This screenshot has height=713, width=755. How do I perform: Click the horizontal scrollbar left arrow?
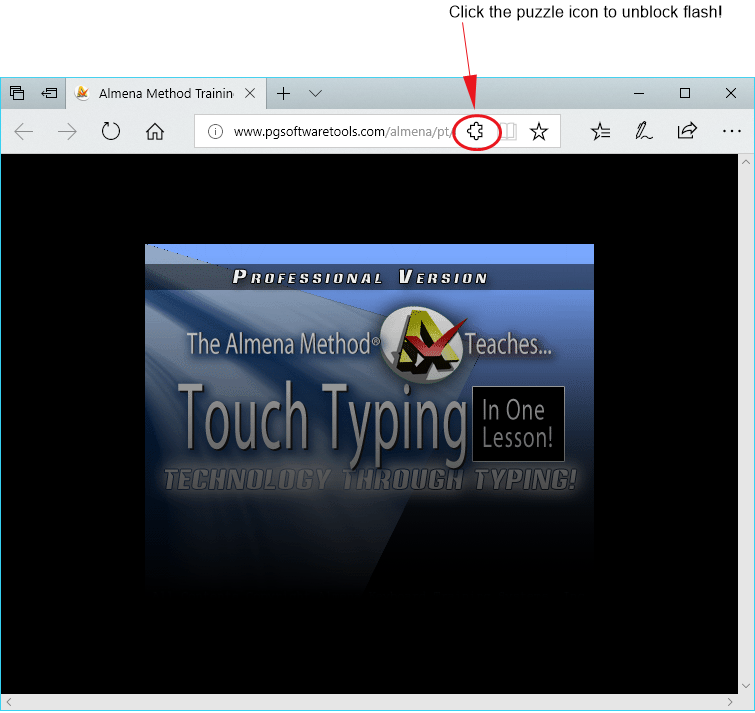[9, 702]
